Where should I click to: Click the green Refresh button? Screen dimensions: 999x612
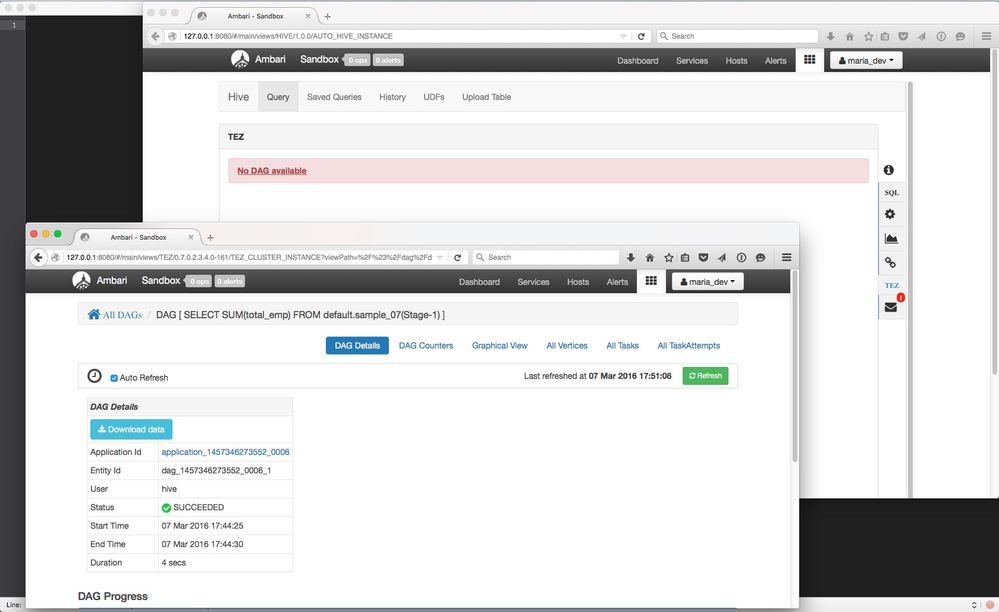click(705, 376)
